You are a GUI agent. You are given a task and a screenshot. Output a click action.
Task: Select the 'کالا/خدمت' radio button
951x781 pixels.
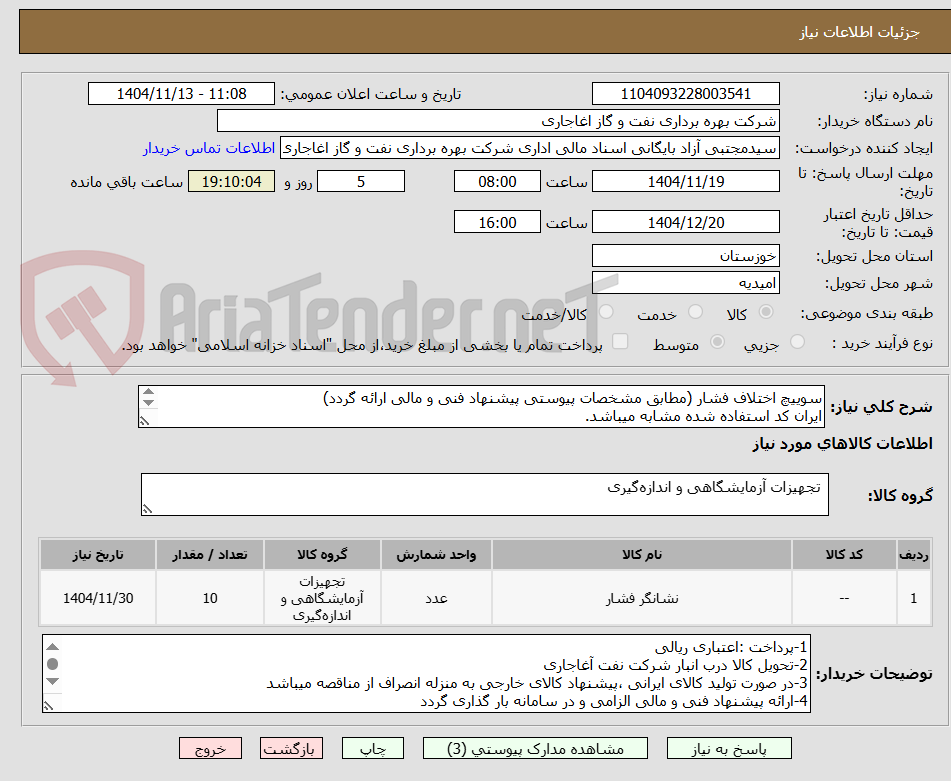click(606, 312)
